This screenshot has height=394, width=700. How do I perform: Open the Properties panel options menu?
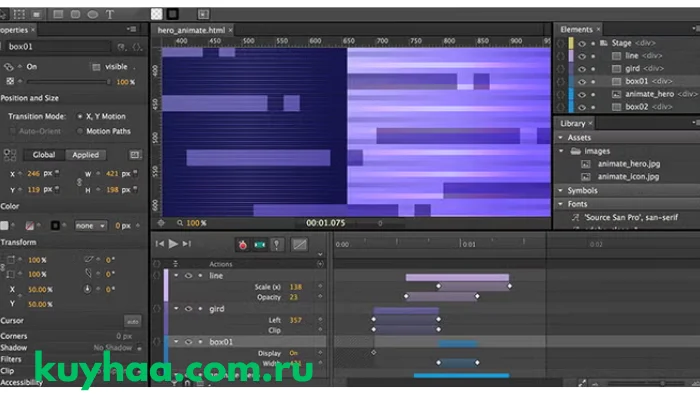coord(132,29)
